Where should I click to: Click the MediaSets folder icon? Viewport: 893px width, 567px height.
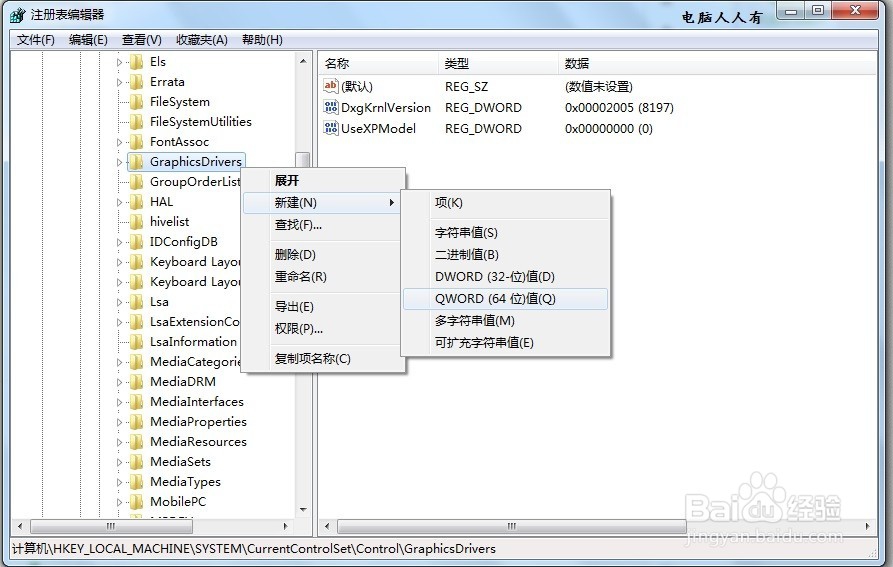tap(136, 462)
